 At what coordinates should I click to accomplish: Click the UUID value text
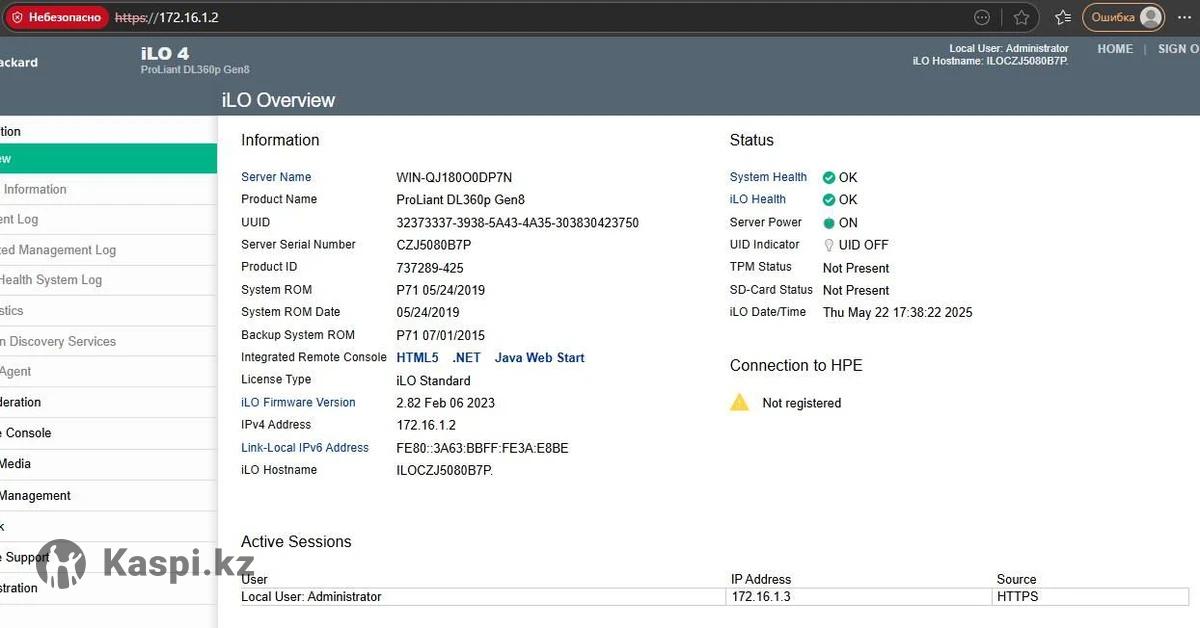click(x=517, y=223)
